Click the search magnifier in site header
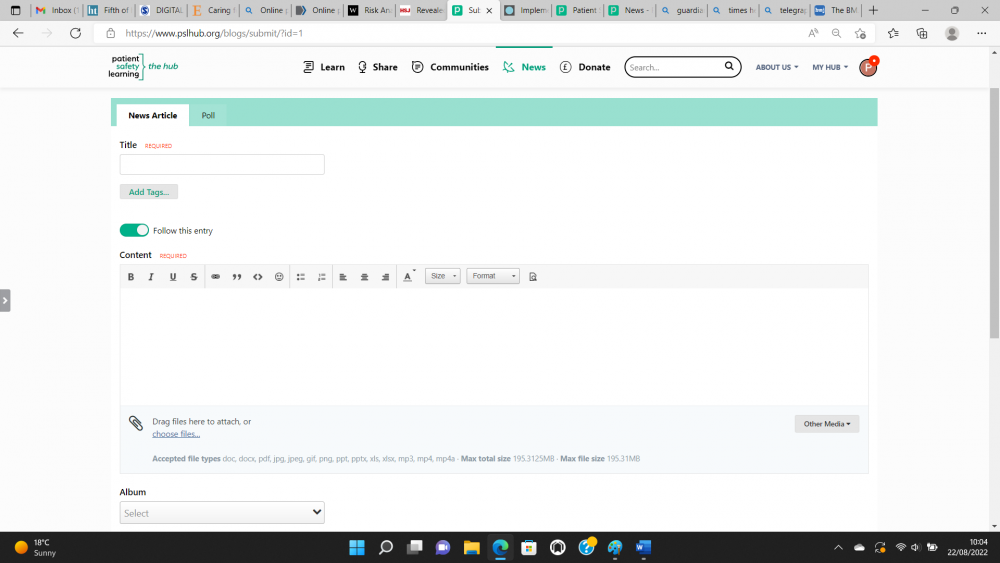The width and height of the screenshot is (1000, 563). coord(729,66)
